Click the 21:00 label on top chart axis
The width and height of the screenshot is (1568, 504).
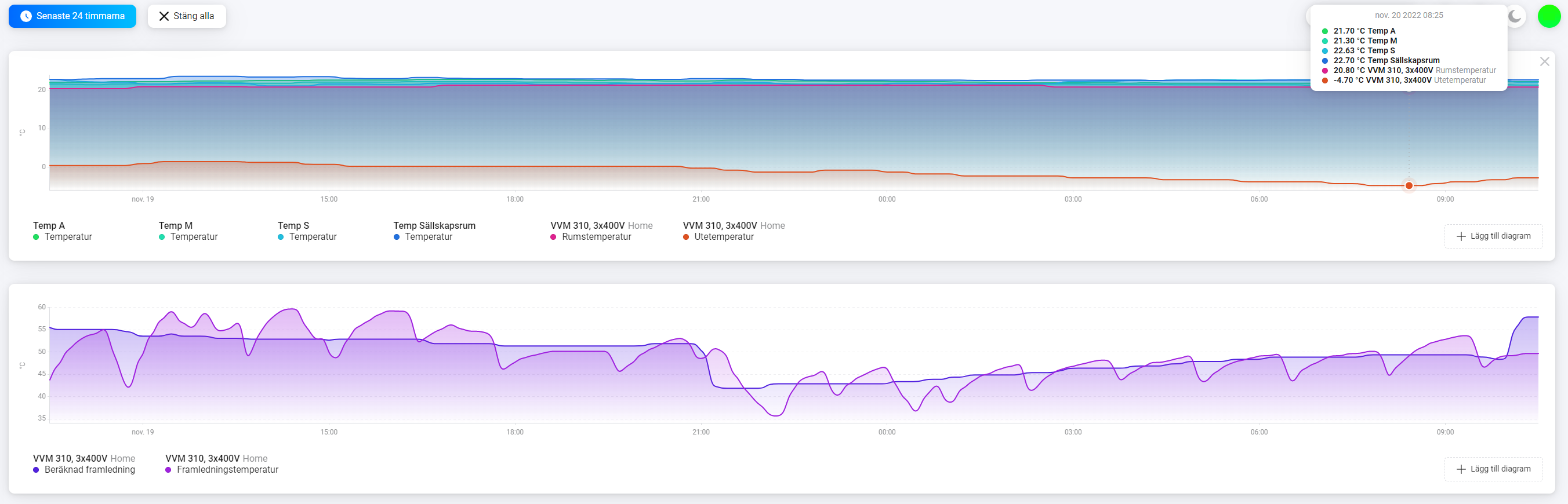[x=700, y=199]
